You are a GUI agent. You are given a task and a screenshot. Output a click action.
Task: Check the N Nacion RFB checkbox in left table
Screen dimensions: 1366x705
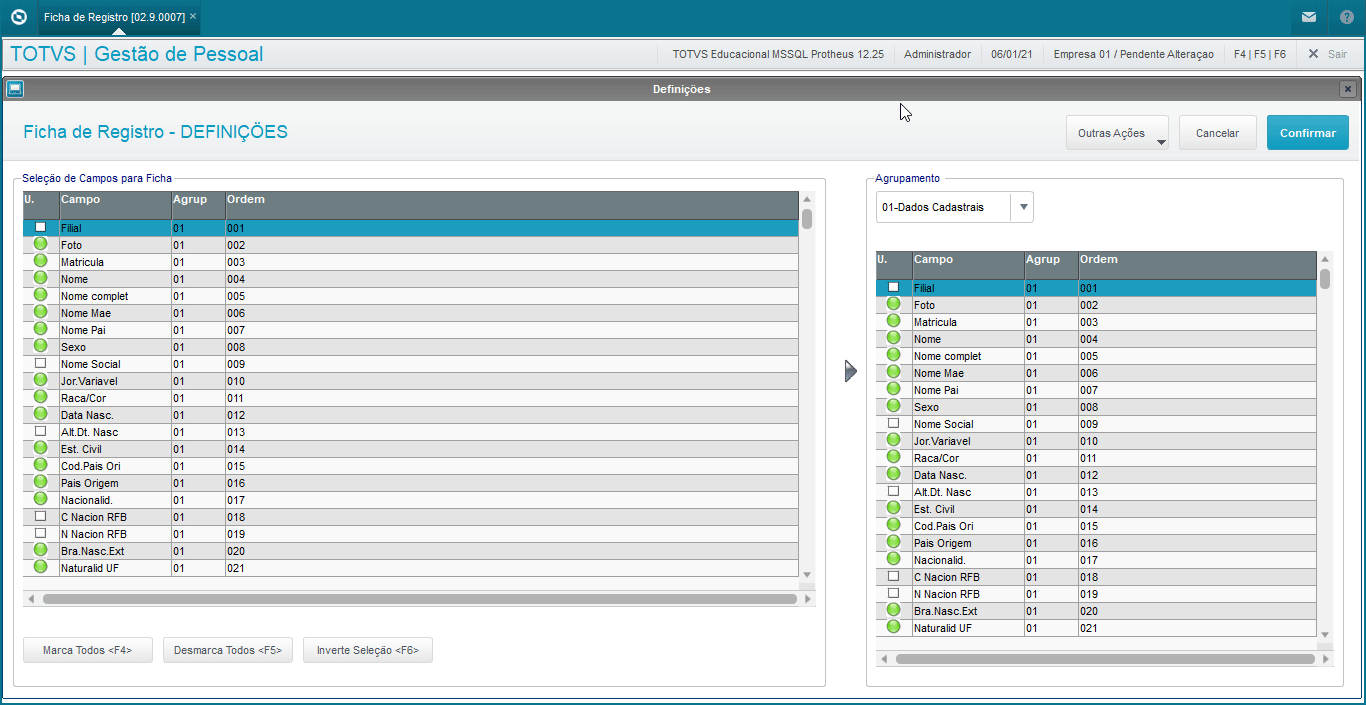tap(41, 533)
